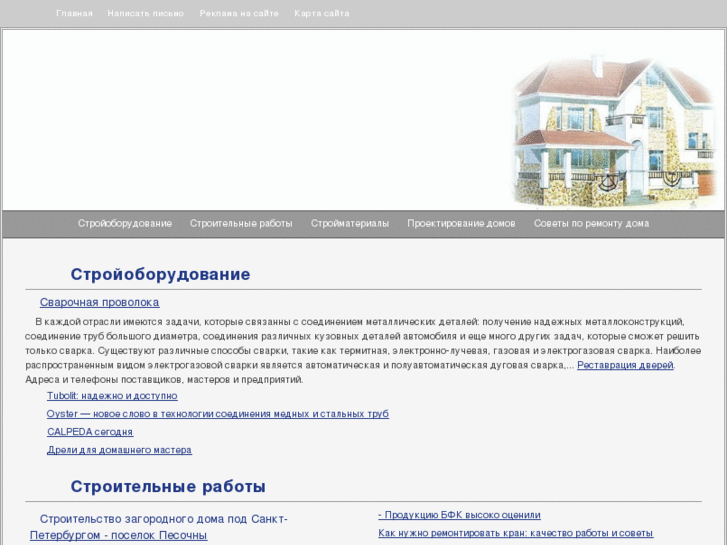Open Строительство загородного дома под Санкт-Петербургом link
This screenshot has height=545, width=727.
click(159, 527)
